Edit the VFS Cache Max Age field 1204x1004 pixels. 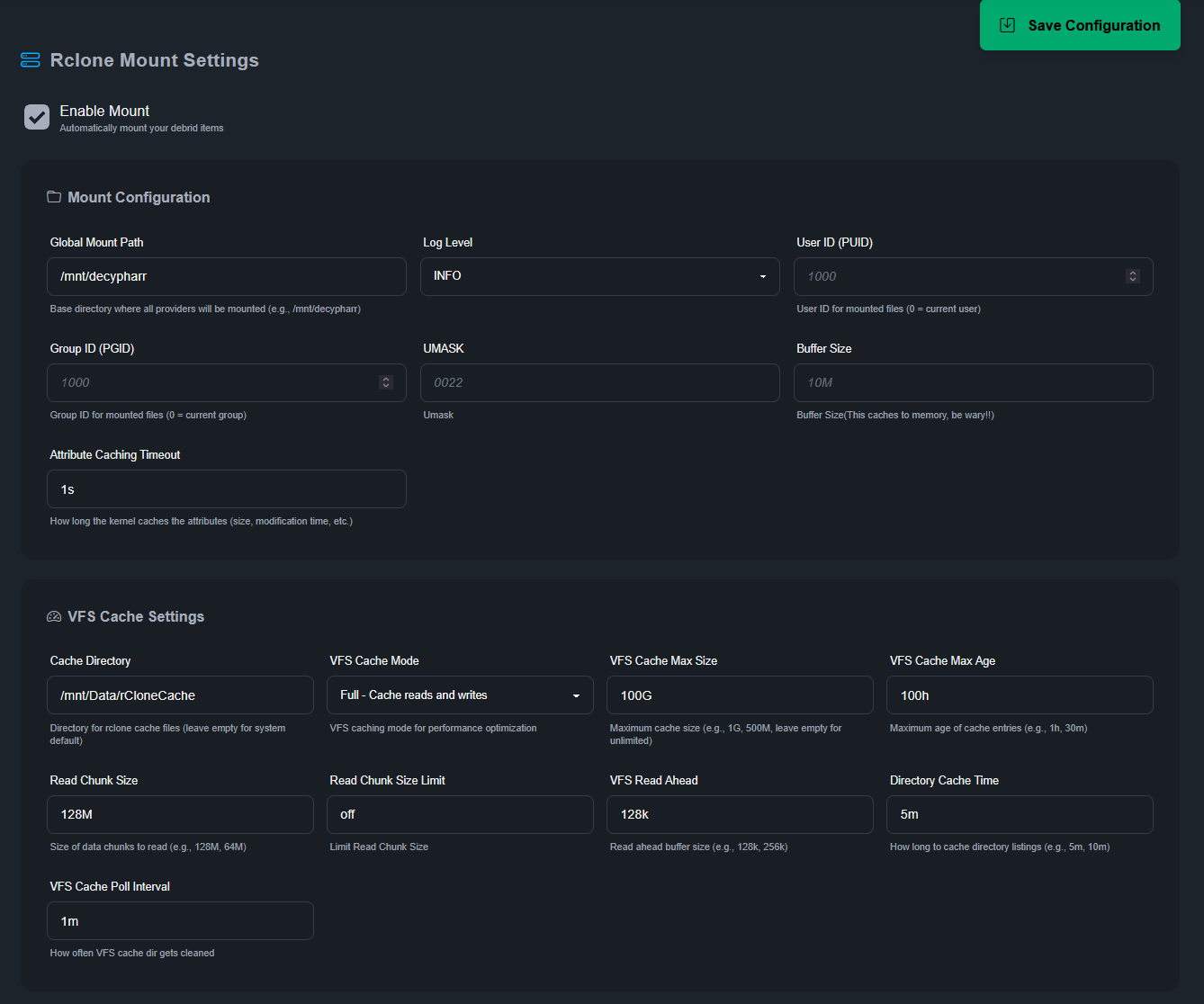point(1020,695)
